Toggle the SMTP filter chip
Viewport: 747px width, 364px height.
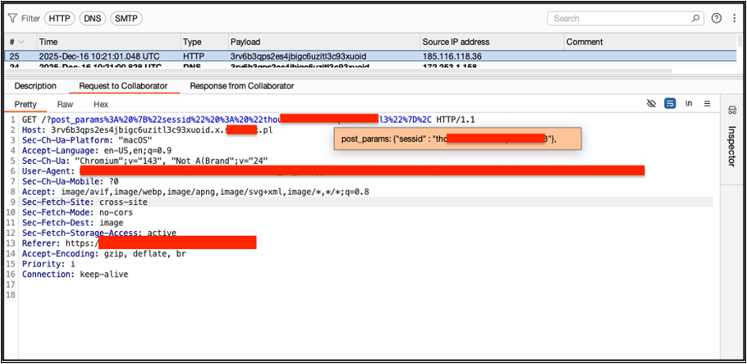point(126,19)
